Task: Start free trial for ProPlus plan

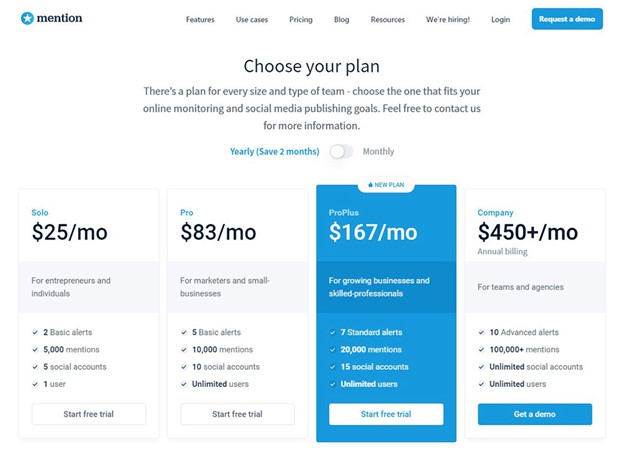Action: pos(386,414)
